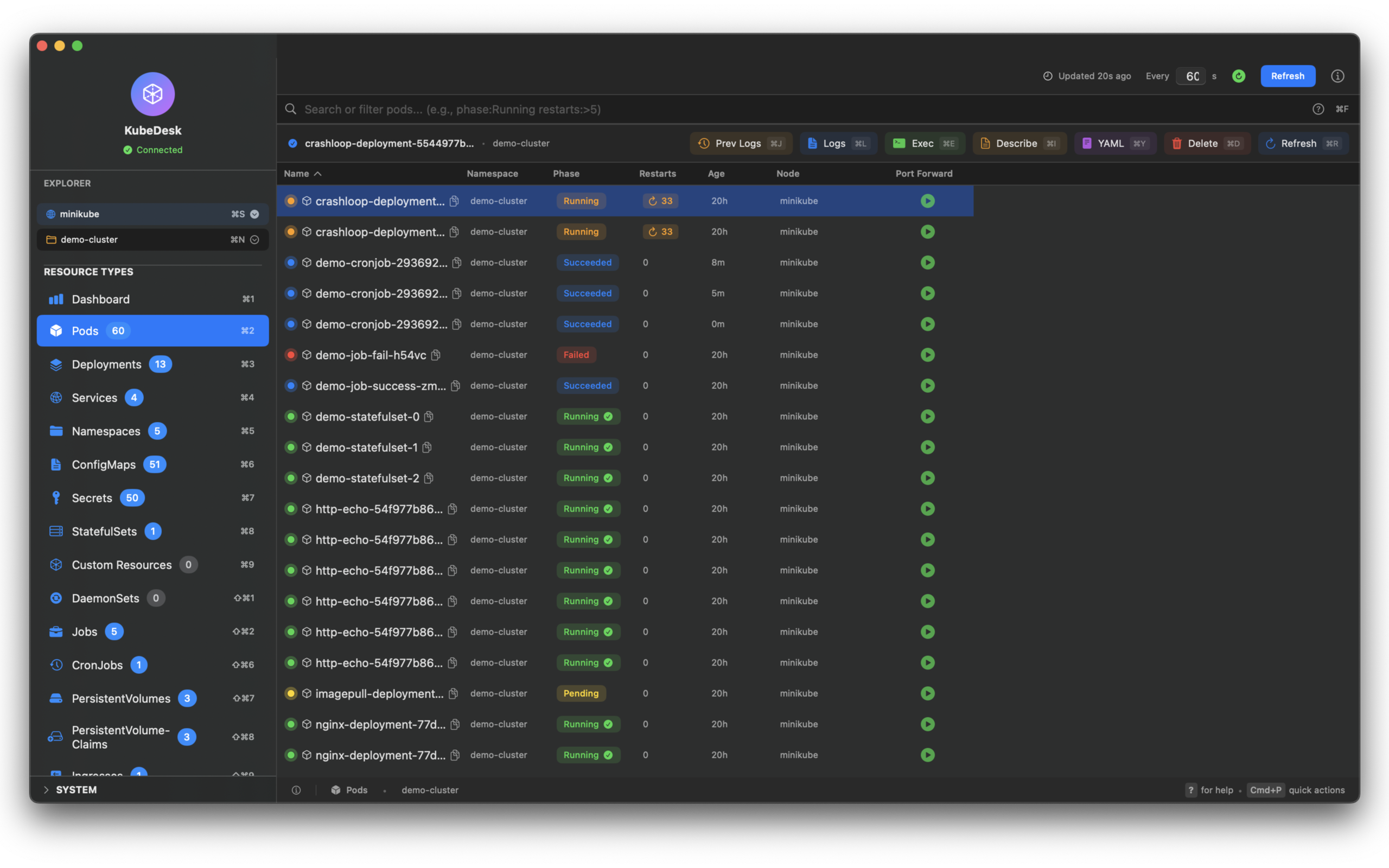Click port forward play icon for demo-statefulset-0
The image size is (1389, 868).
click(x=927, y=416)
